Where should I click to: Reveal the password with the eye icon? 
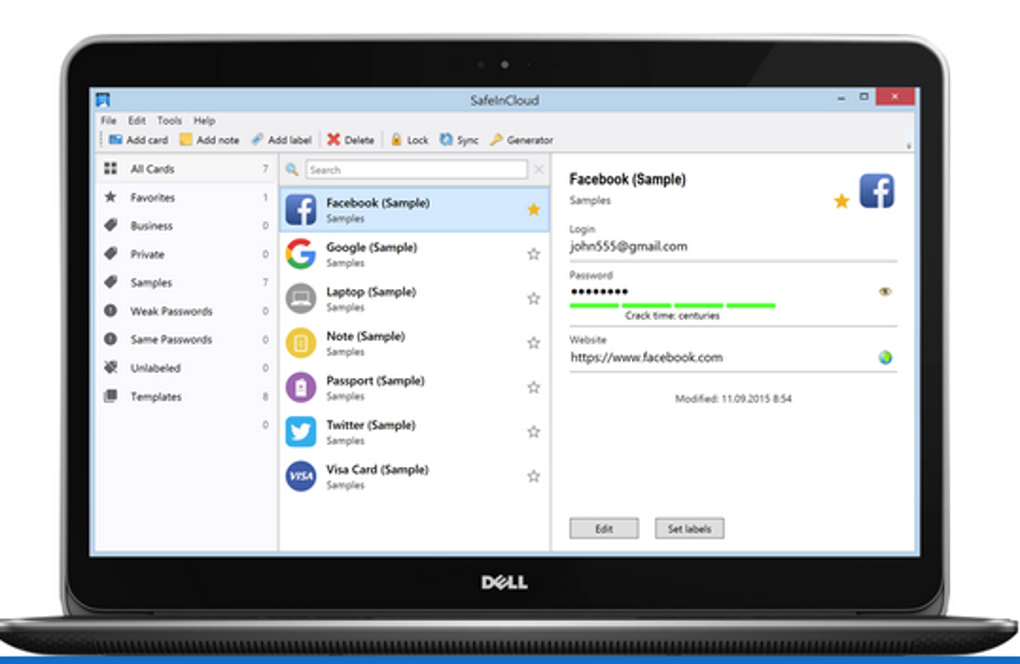pyautogui.click(x=885, y=291)
